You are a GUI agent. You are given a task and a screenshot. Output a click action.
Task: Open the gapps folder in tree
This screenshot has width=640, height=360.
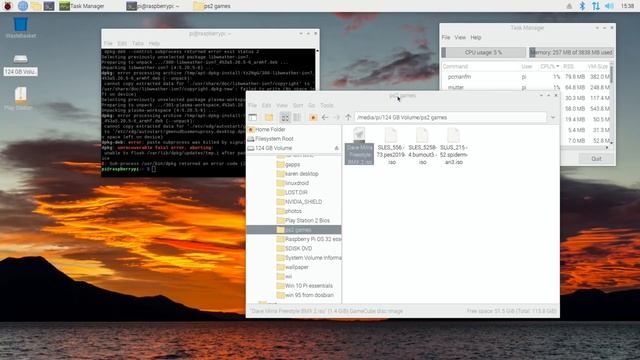(292, 164)
